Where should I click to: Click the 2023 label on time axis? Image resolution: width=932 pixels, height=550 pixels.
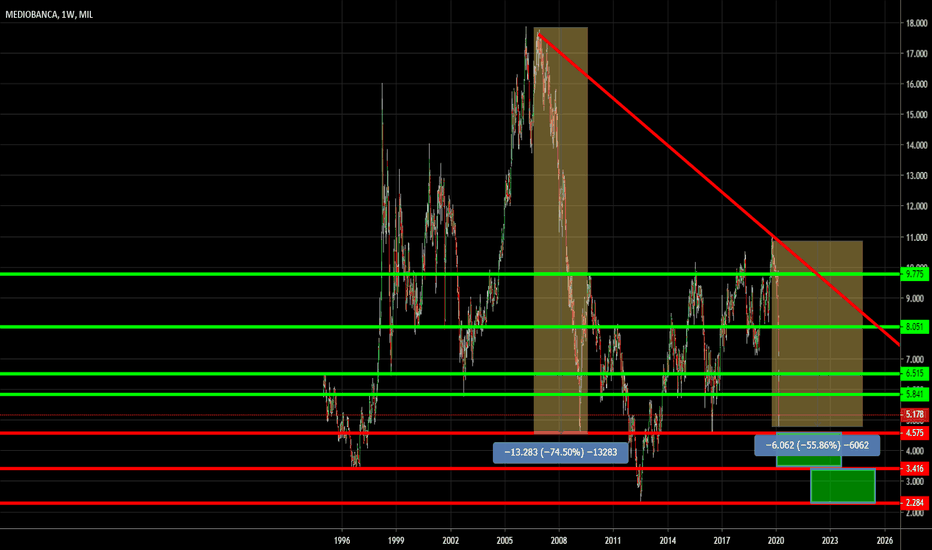[830, 540]
